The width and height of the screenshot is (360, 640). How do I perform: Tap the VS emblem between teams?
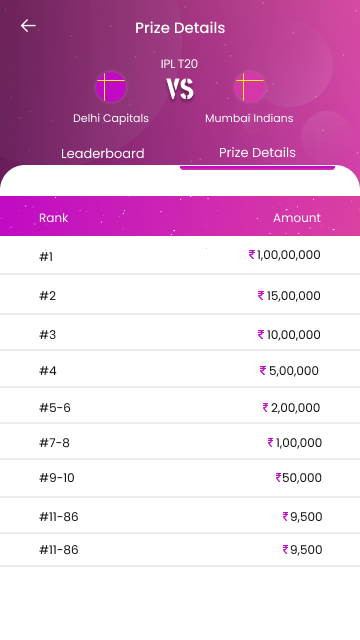(180, 89)
